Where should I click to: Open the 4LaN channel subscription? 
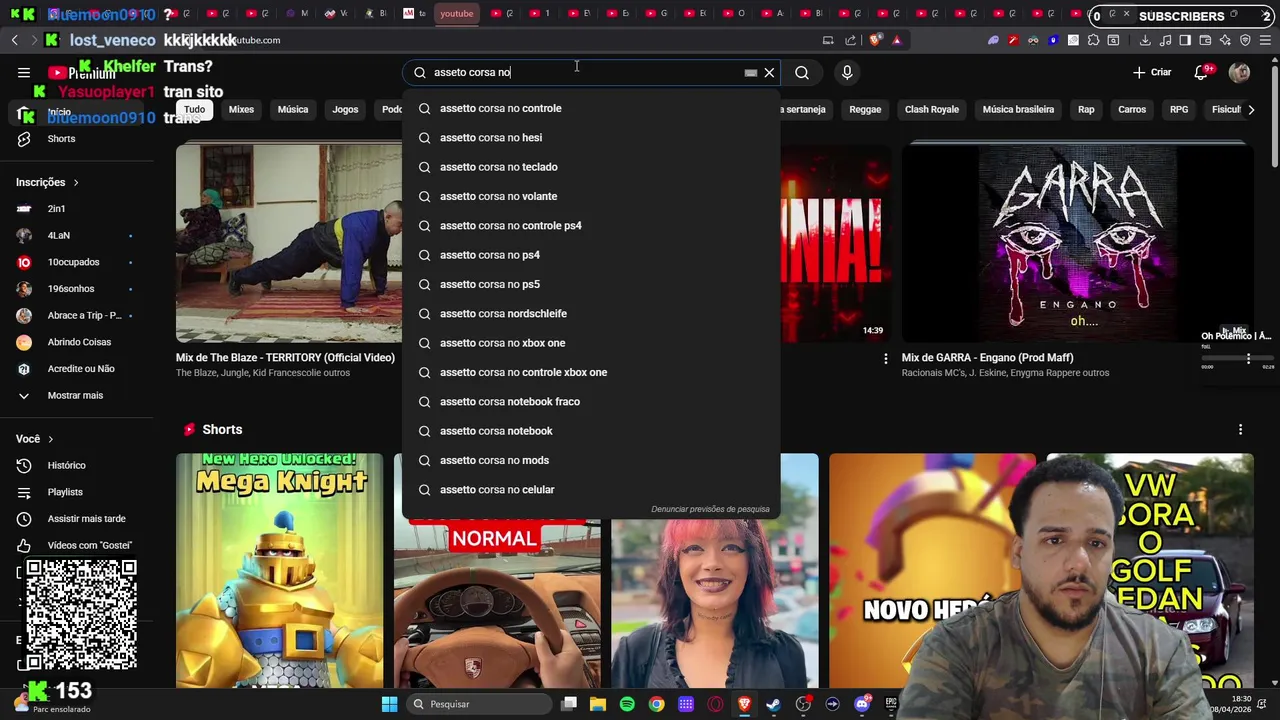78,235
